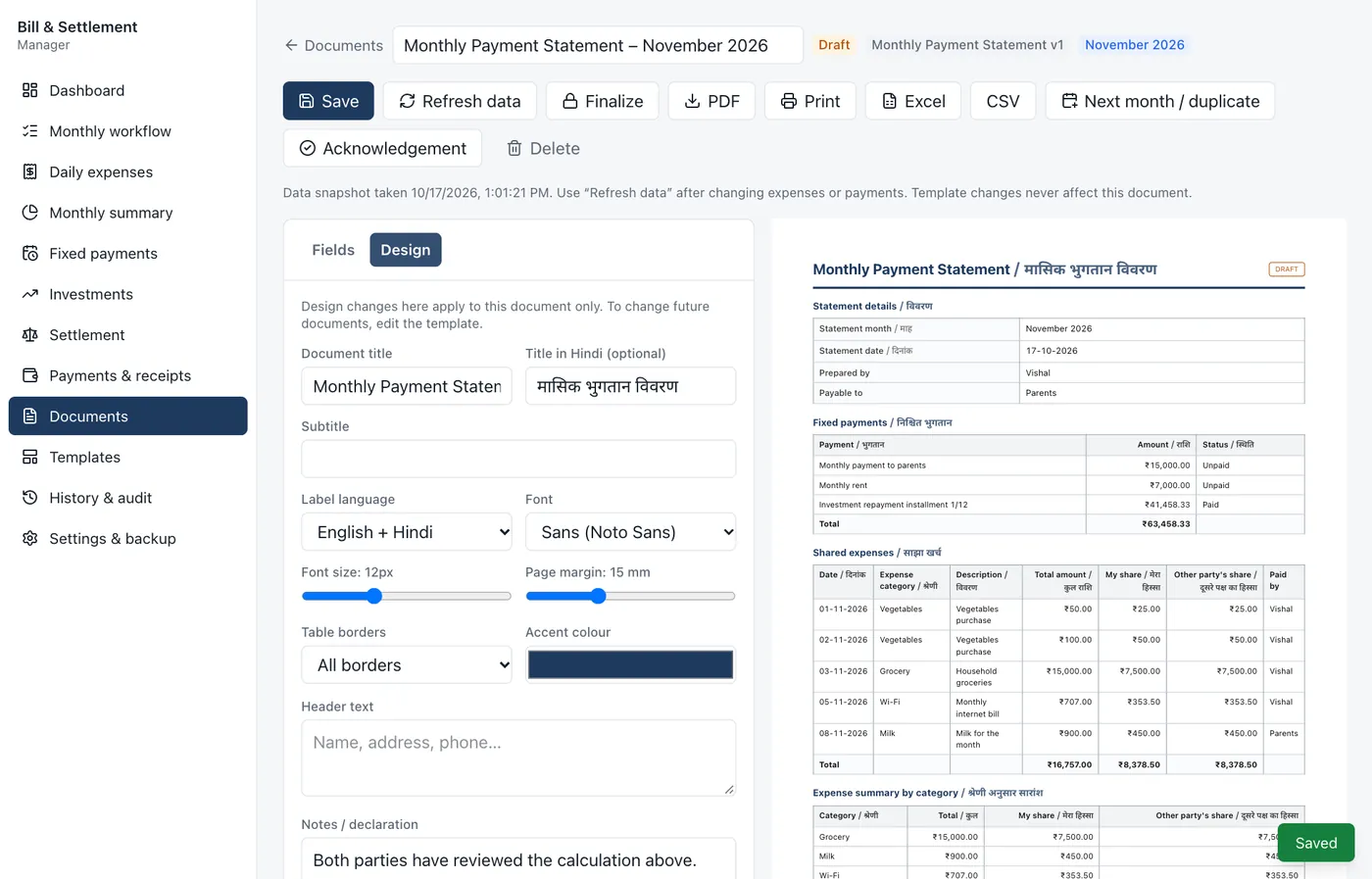Focus the Document title input
The image size is (1372, 879).
point(407,386)
